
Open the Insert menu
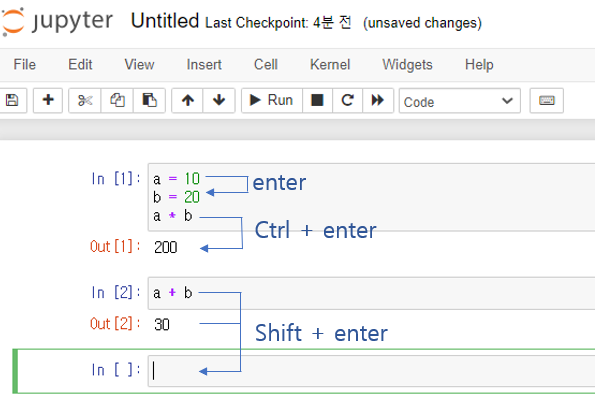pos(204,65)
